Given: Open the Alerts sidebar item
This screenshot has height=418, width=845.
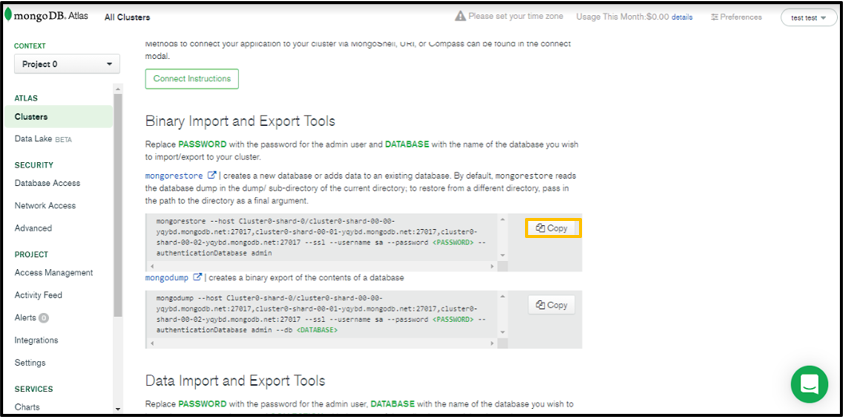Looking at the screenshot, I should [26, 318].
